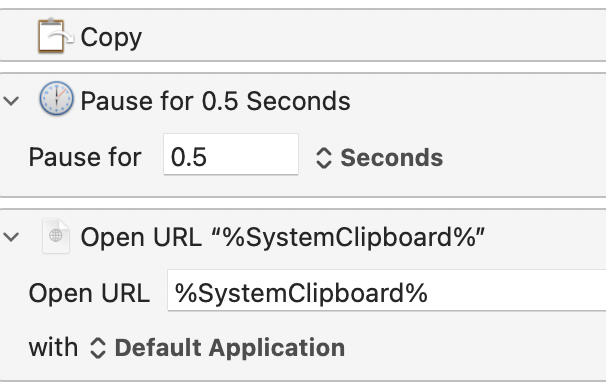
Task: Click empty area right of Default Application
Action: [475, 348]
